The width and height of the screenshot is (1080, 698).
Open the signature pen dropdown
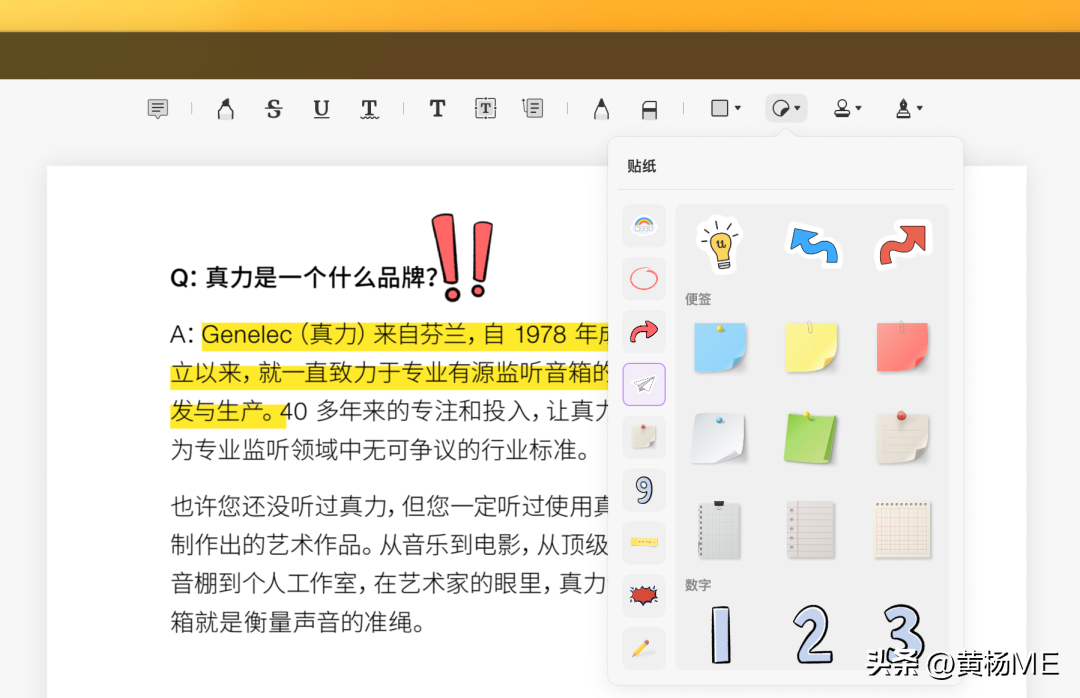[x=908, y=108]
